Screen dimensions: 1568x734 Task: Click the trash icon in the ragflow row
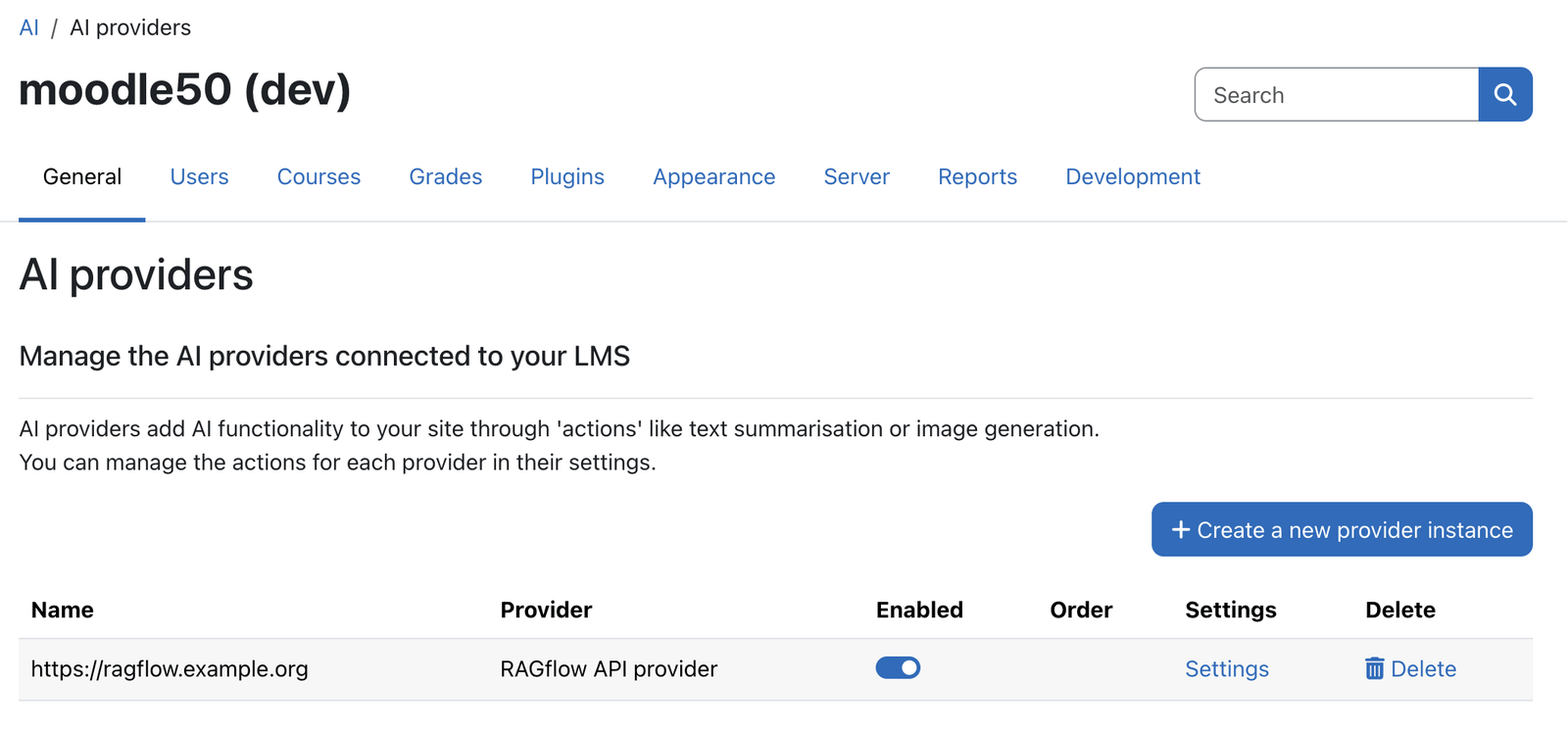pos(1375,668)
